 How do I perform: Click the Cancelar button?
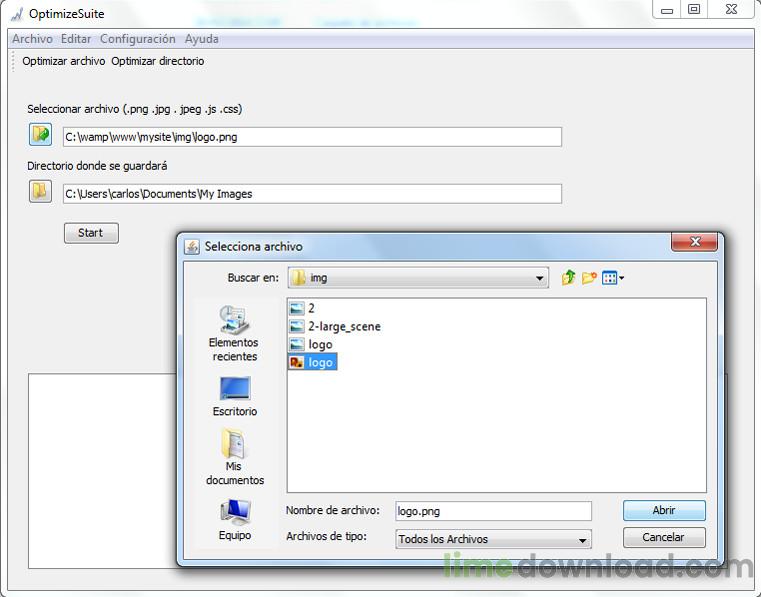pos(664,537)
